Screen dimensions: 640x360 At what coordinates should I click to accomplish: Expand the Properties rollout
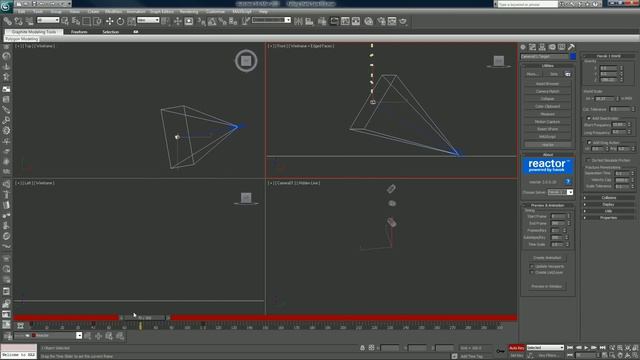(x=609, y=218)
